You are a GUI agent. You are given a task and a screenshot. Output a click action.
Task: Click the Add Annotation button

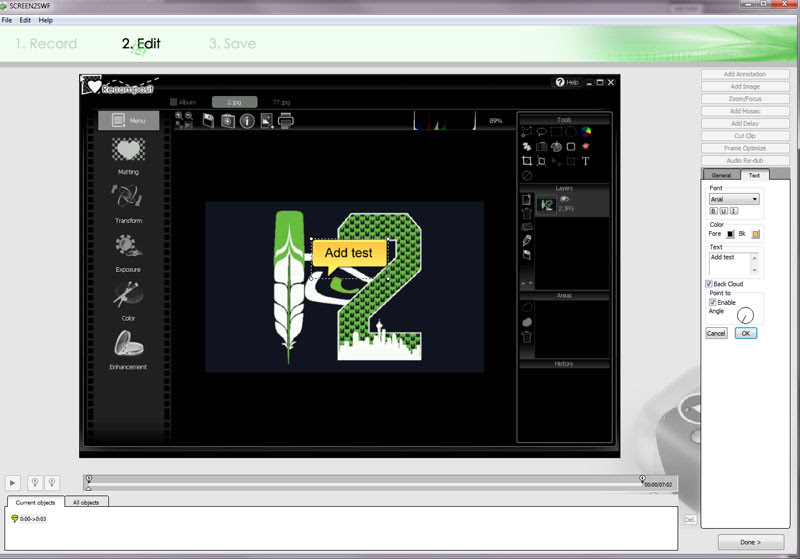pos(745,74)
